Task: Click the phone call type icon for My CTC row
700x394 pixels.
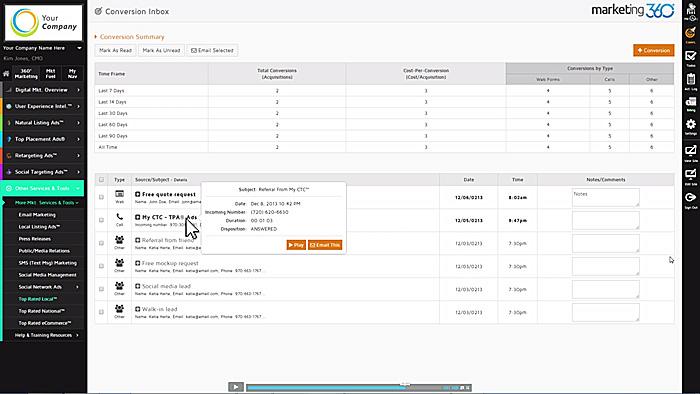Action: pyautogui.click(x=119, y=217)
